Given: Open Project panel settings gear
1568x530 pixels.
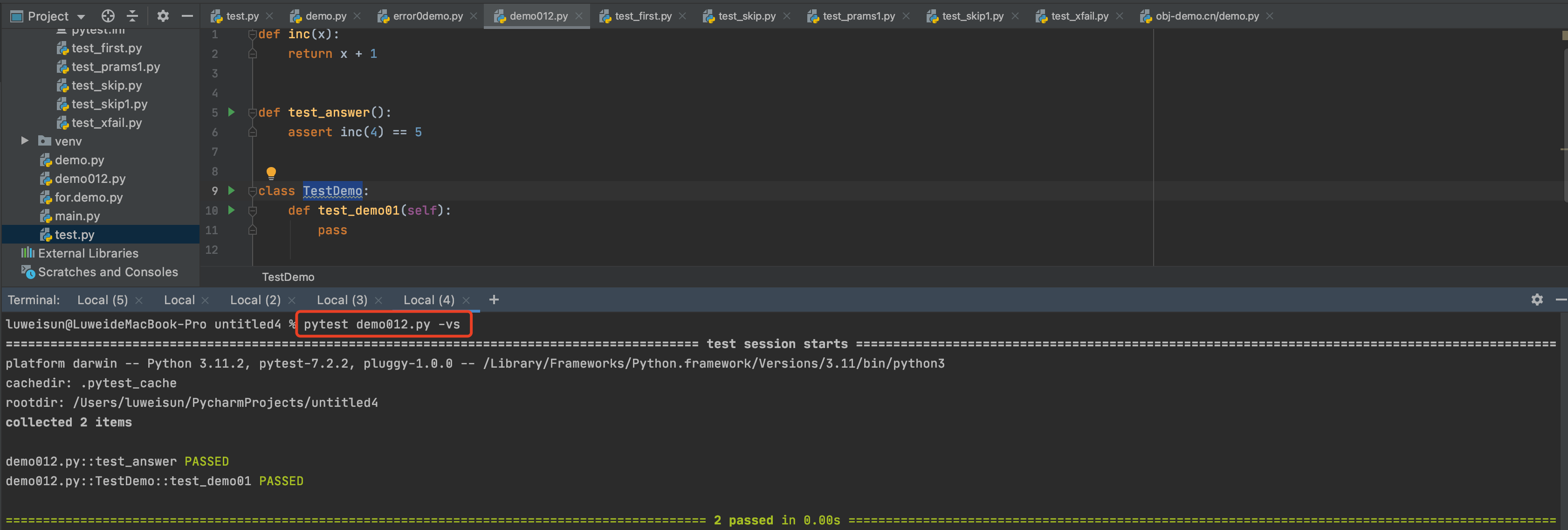Looking at the screenshot, I should [x=163, y=16].
